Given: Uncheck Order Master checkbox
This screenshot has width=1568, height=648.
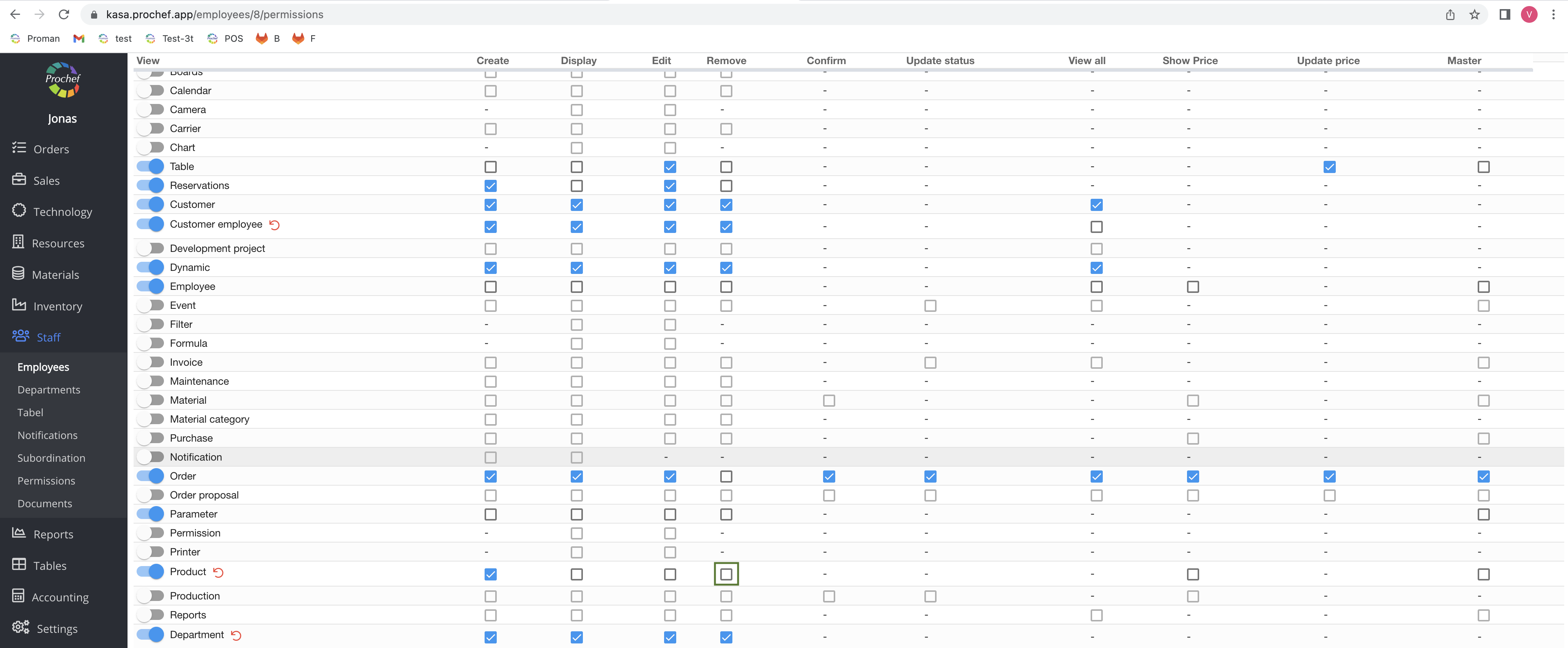Looking at the screenshot, I should click(x=1483, y=477).
